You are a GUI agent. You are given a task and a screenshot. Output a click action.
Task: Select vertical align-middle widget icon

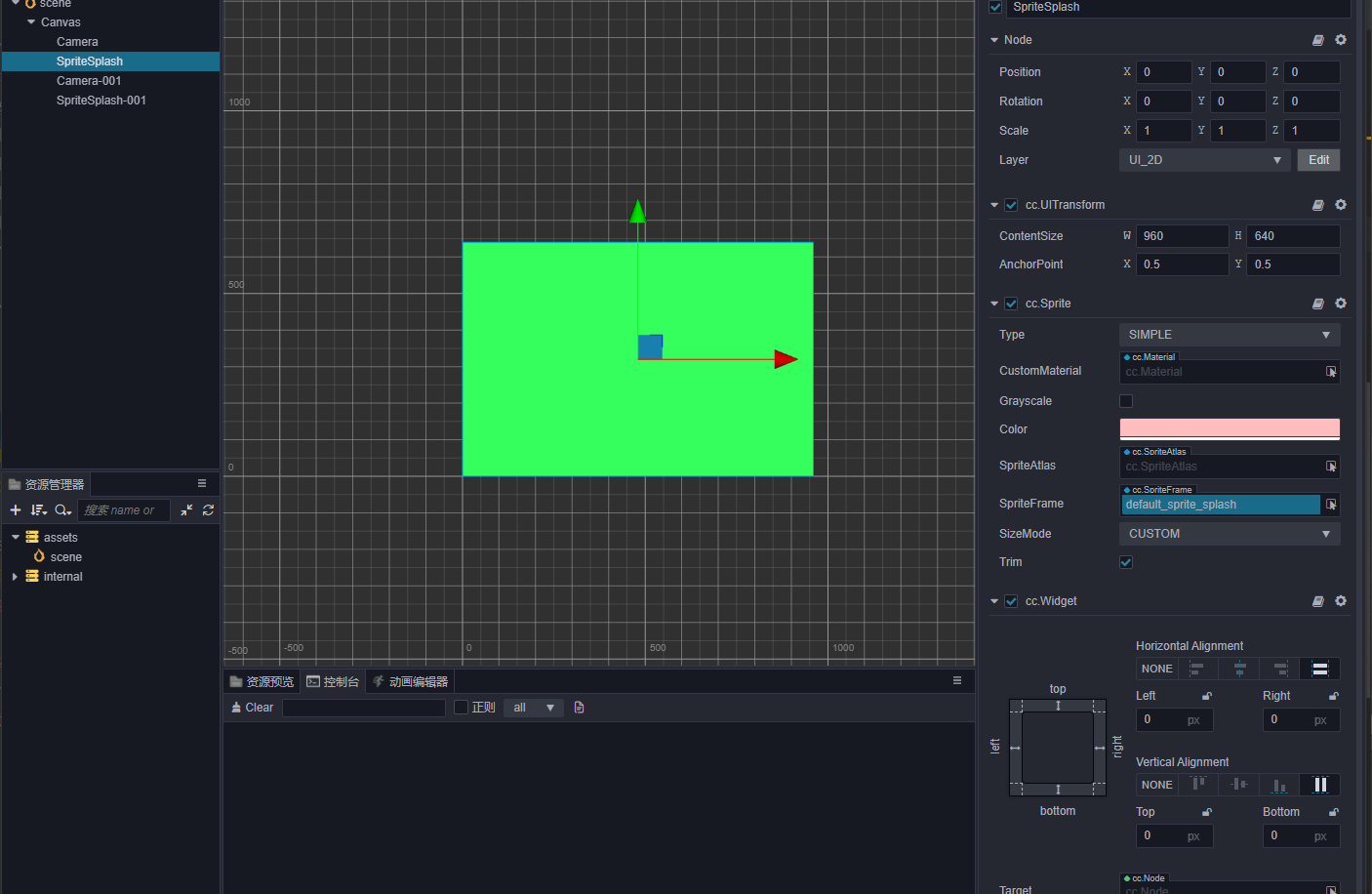click(1239, 785)
